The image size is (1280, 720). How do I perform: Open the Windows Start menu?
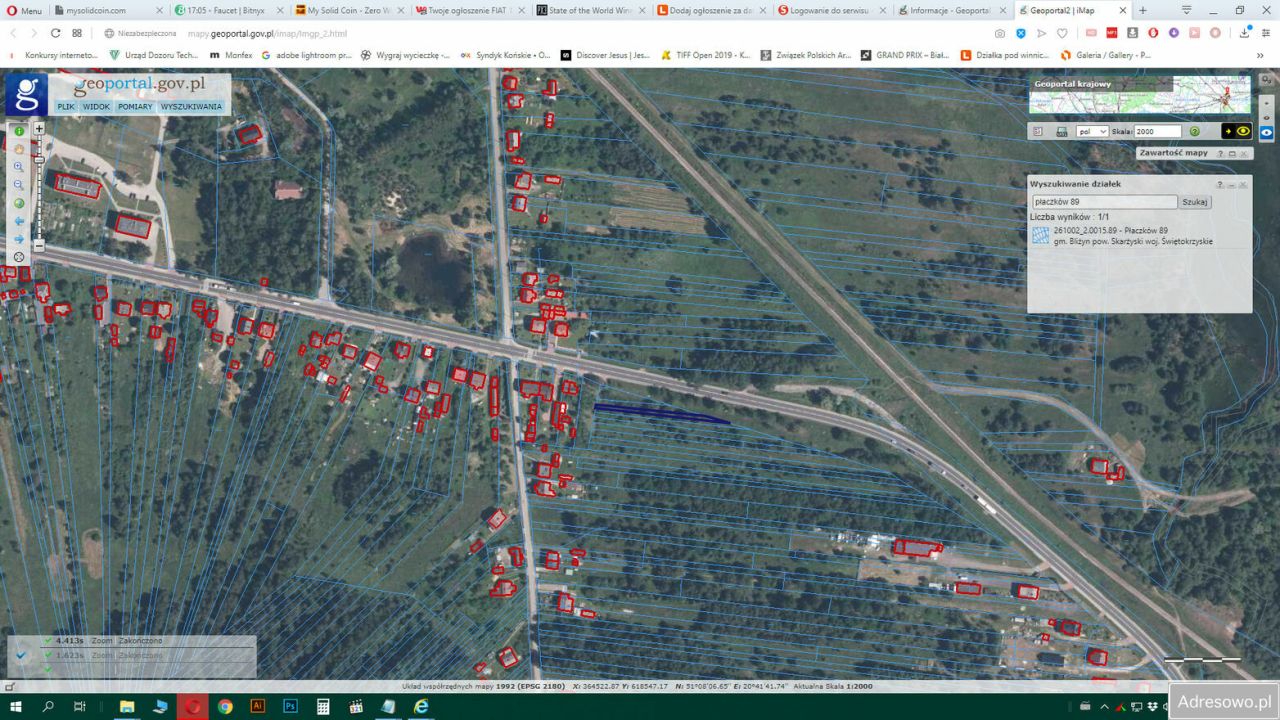coord(17,706)
